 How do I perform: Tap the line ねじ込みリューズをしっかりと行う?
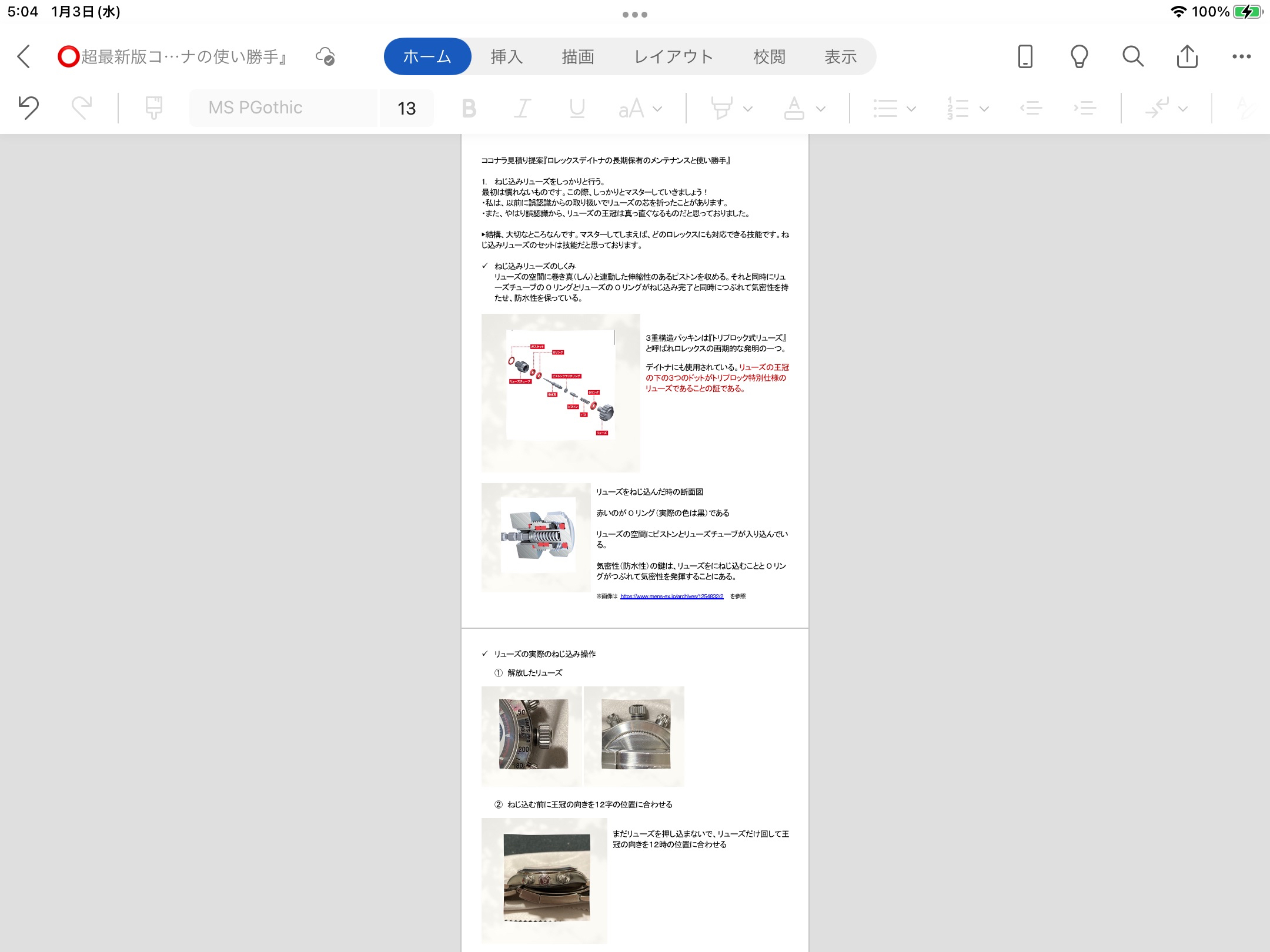[x=549, y=182]
